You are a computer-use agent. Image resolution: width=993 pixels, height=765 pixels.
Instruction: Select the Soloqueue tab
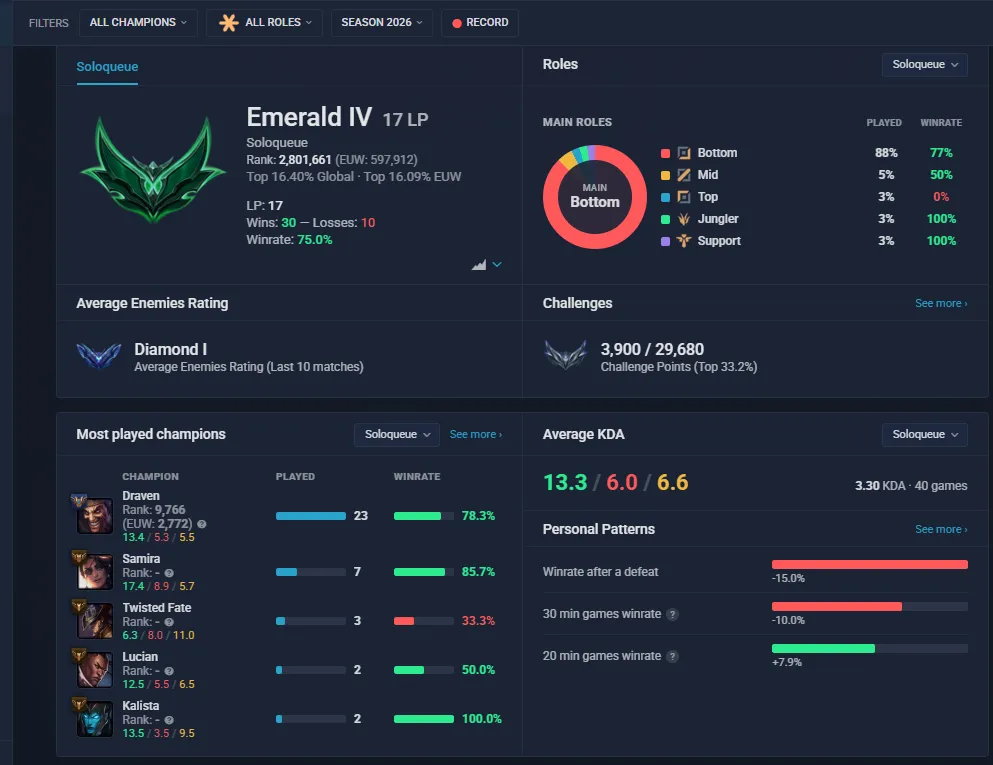point(107,67)
